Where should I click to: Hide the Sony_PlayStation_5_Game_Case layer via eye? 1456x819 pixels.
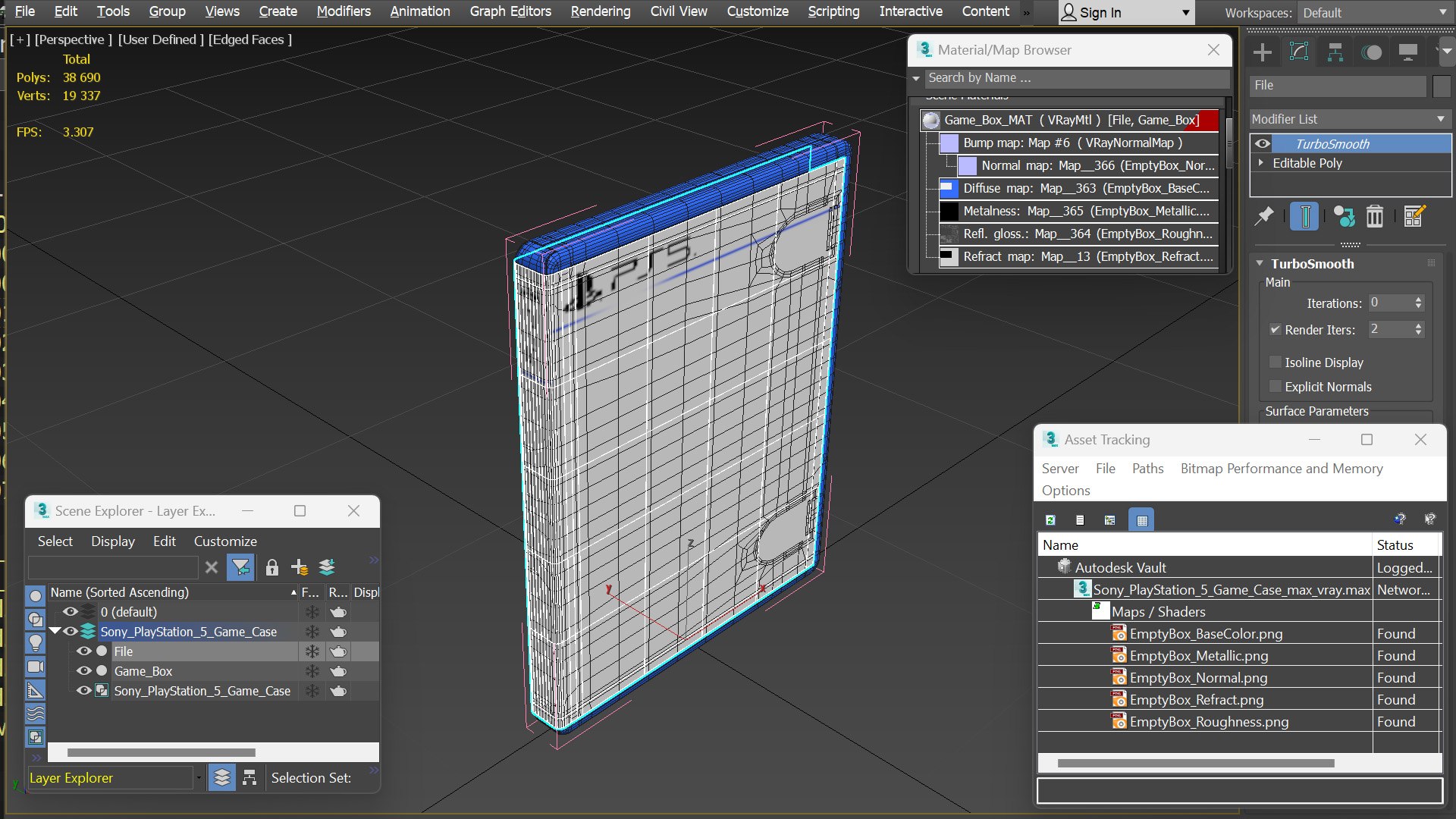coord(71,632)
